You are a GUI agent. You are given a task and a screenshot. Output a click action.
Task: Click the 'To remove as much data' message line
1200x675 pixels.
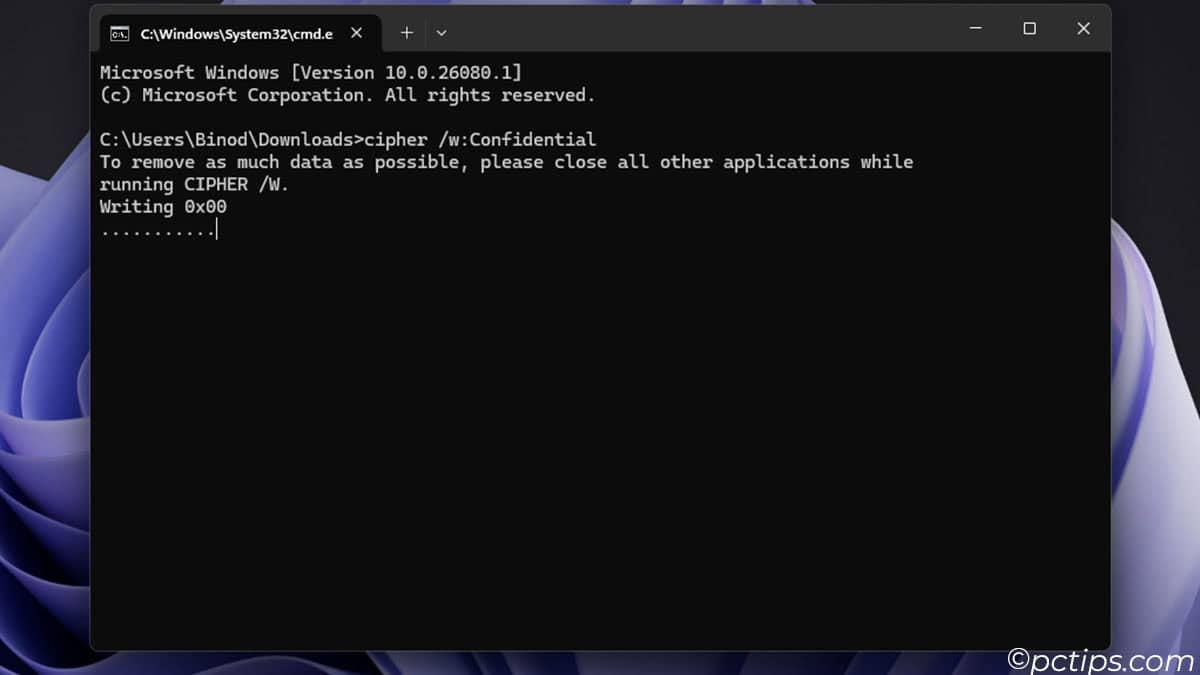click(506, 162)
